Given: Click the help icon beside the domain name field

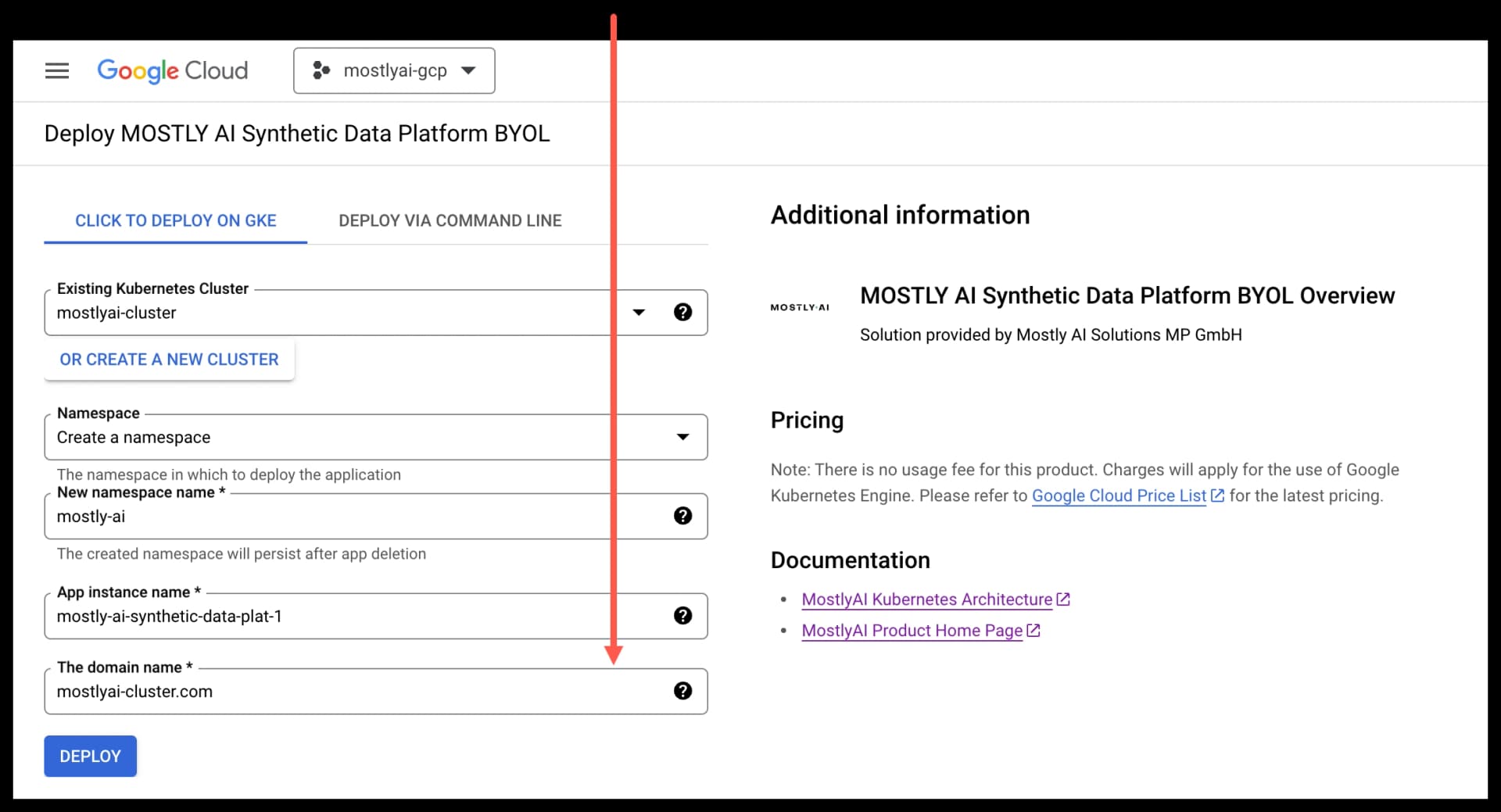Looking at the screenshot, I should 683,691.
